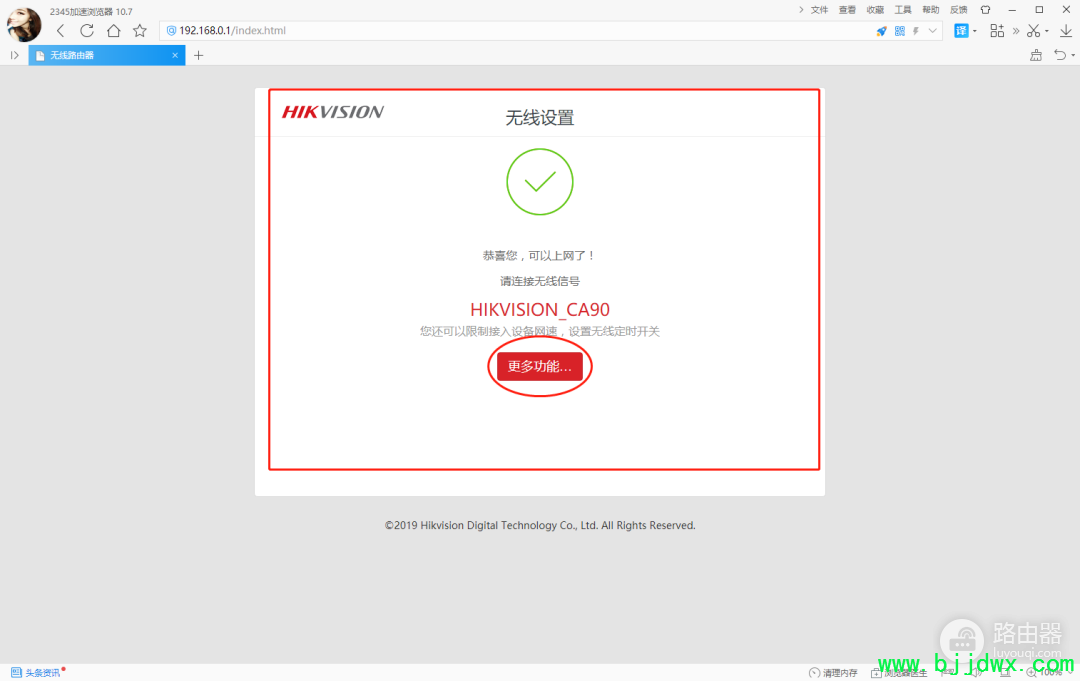Click the user avatar picture
This screenshot has width=1080, height=681.
24,24
